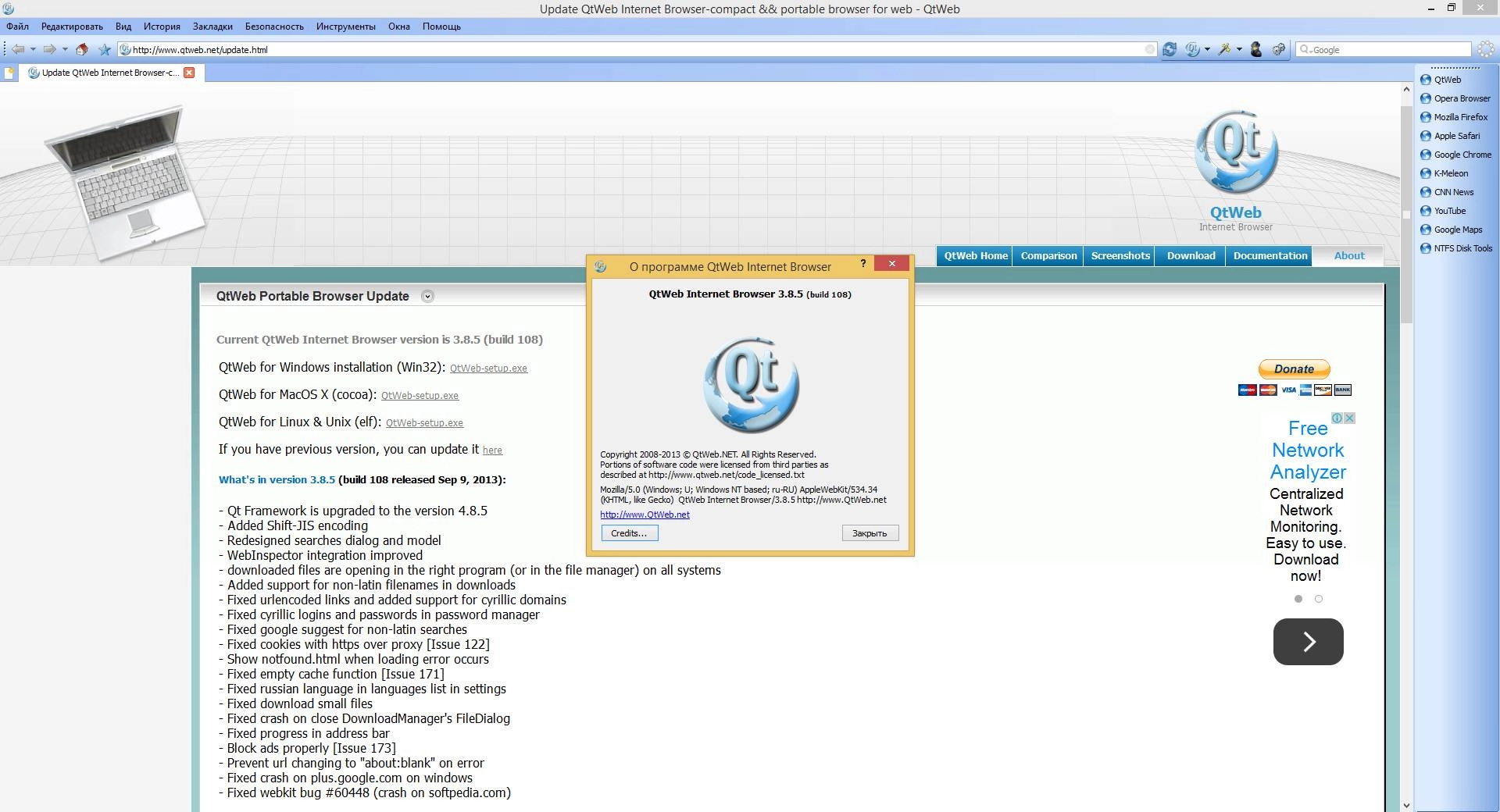
Task: Click the page scrollbar down arrow
Action: (1406, 805)
